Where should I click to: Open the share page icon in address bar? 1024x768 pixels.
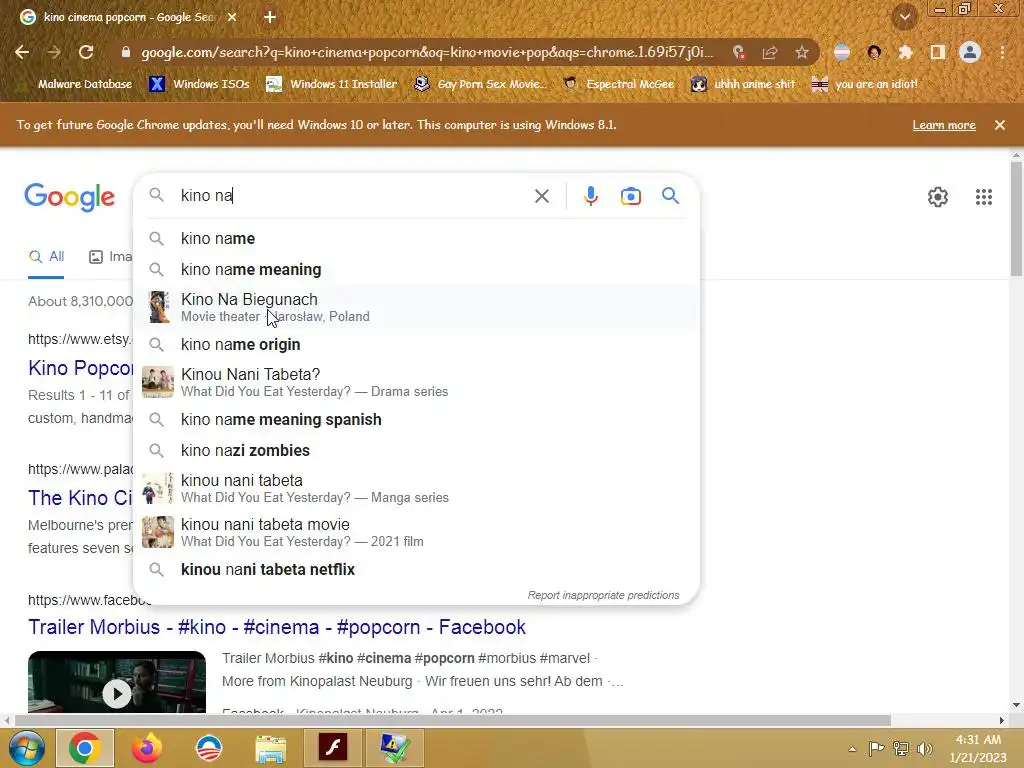[x=770, y=52]
